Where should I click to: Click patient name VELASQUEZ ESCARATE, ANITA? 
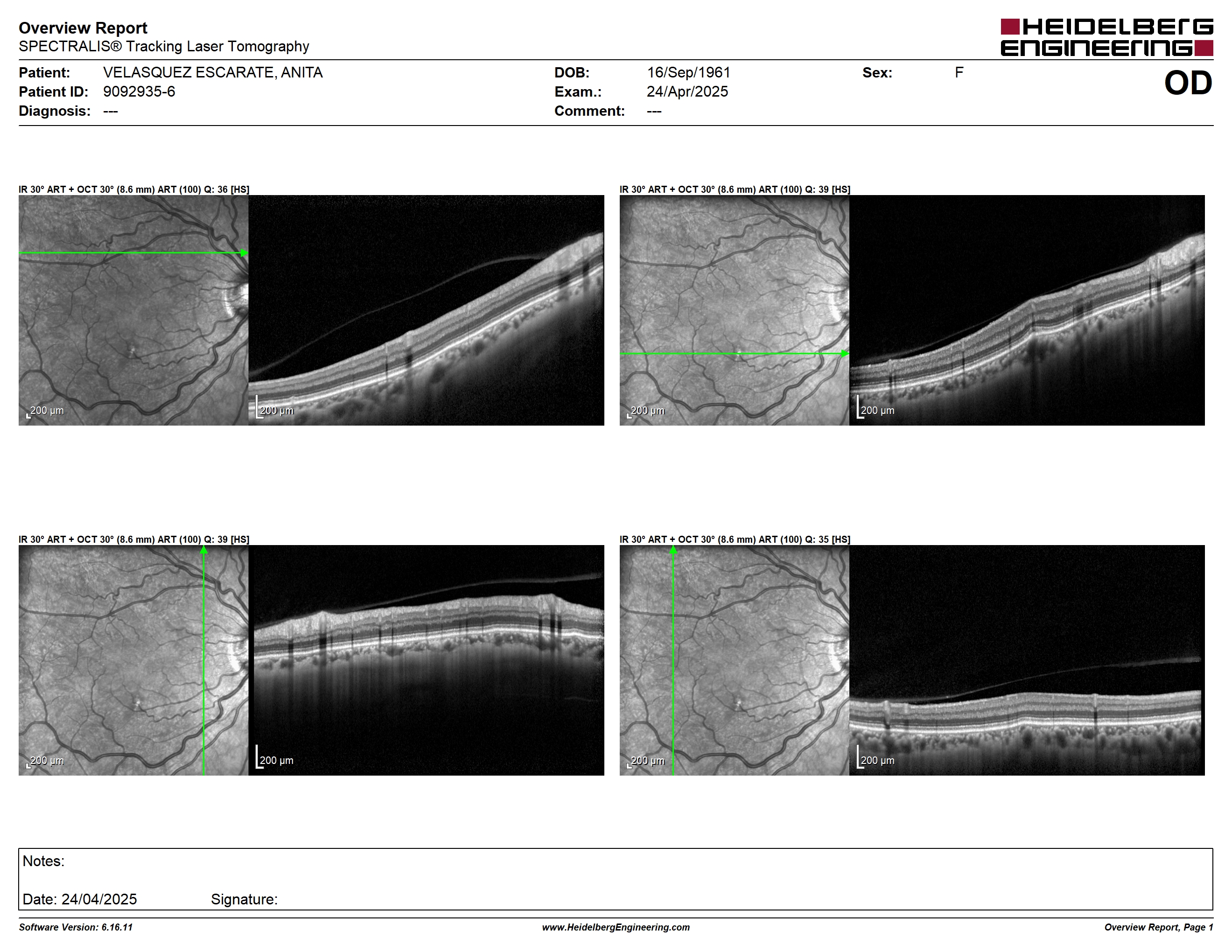[213, 73]
